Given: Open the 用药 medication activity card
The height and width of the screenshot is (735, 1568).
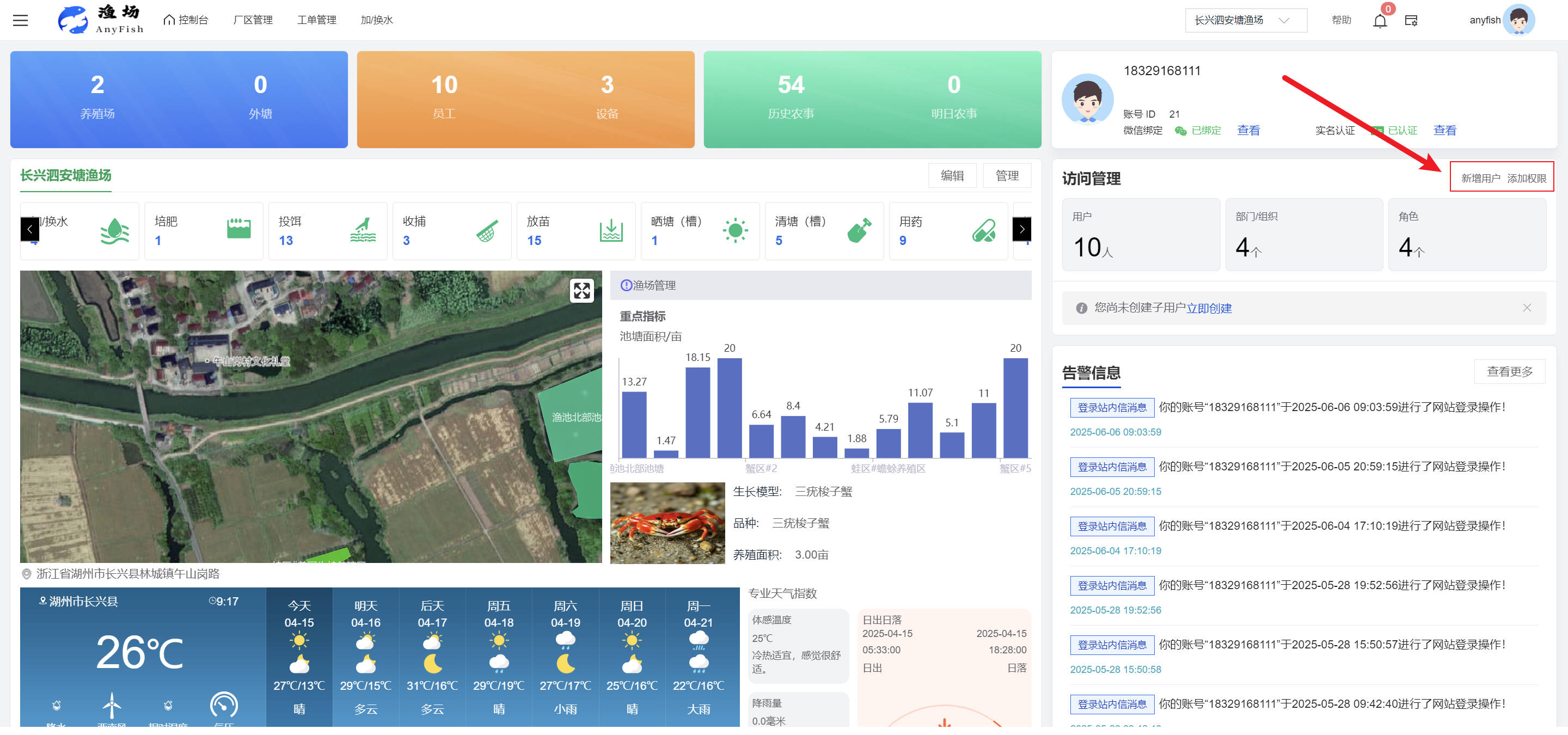Looking at the screenshot, I should pyautogui.click(x=947, y=231).
